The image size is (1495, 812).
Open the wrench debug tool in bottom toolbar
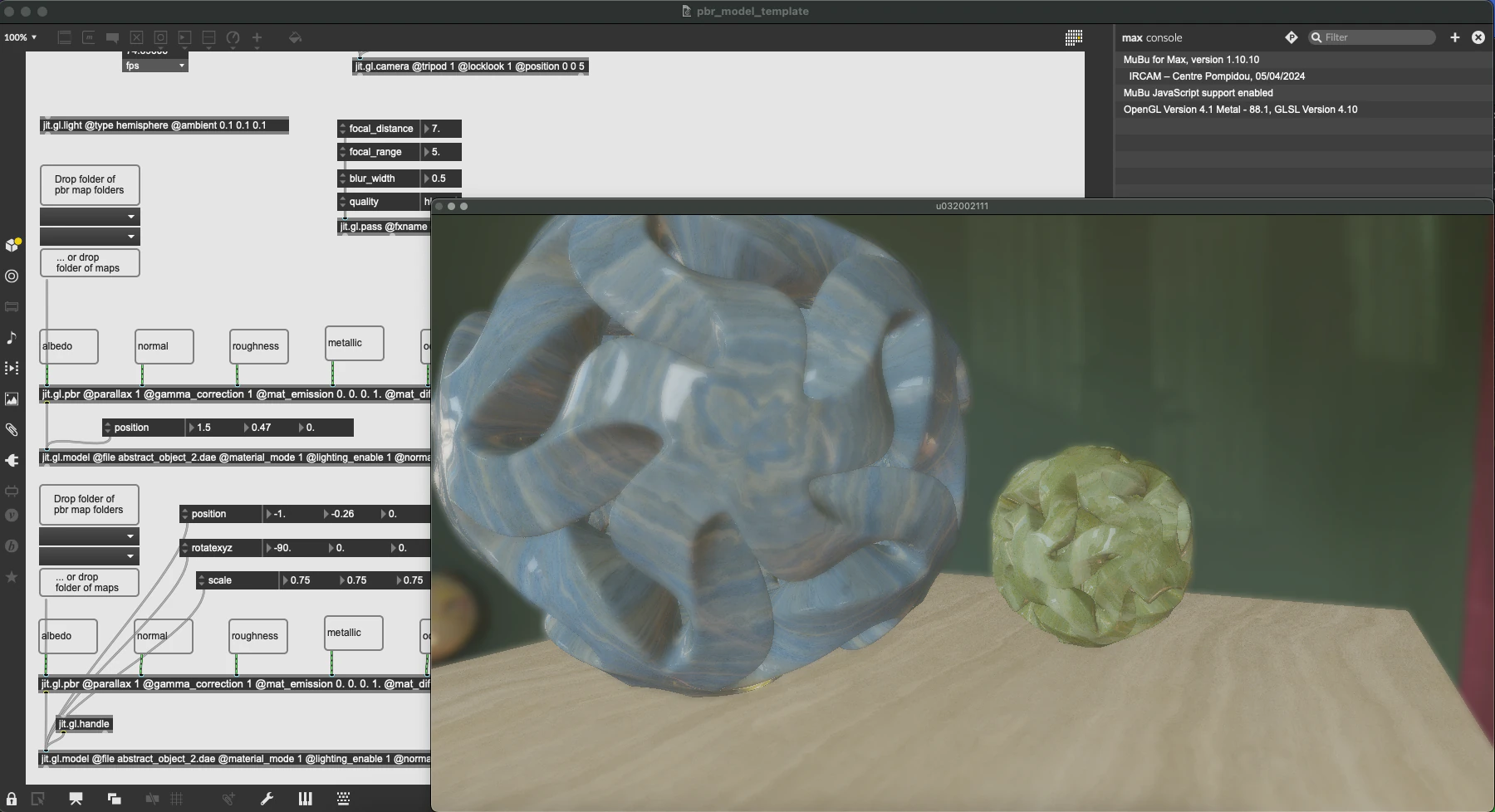pyautogui.click(x=267, y=799)
